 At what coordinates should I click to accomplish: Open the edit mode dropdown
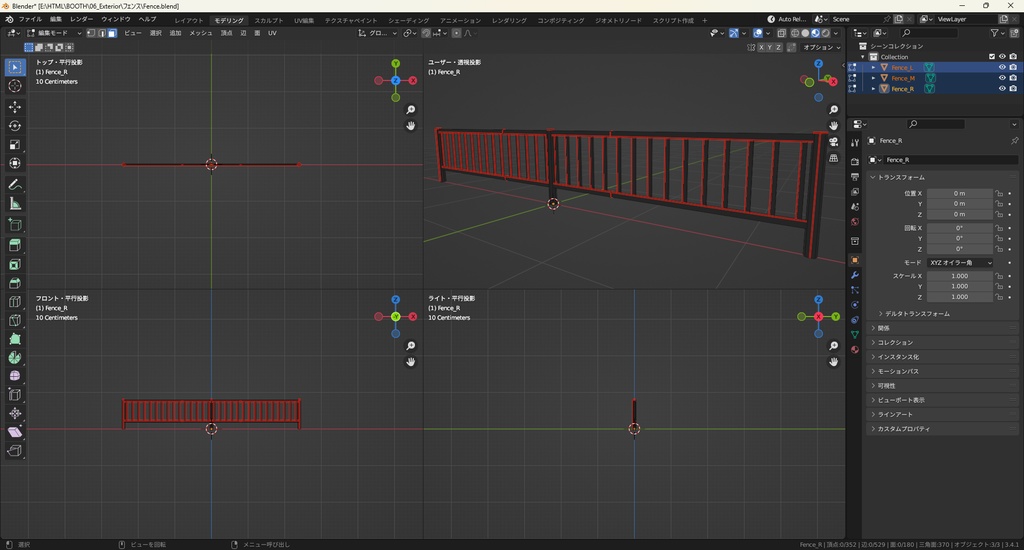[x=54, y=33]
